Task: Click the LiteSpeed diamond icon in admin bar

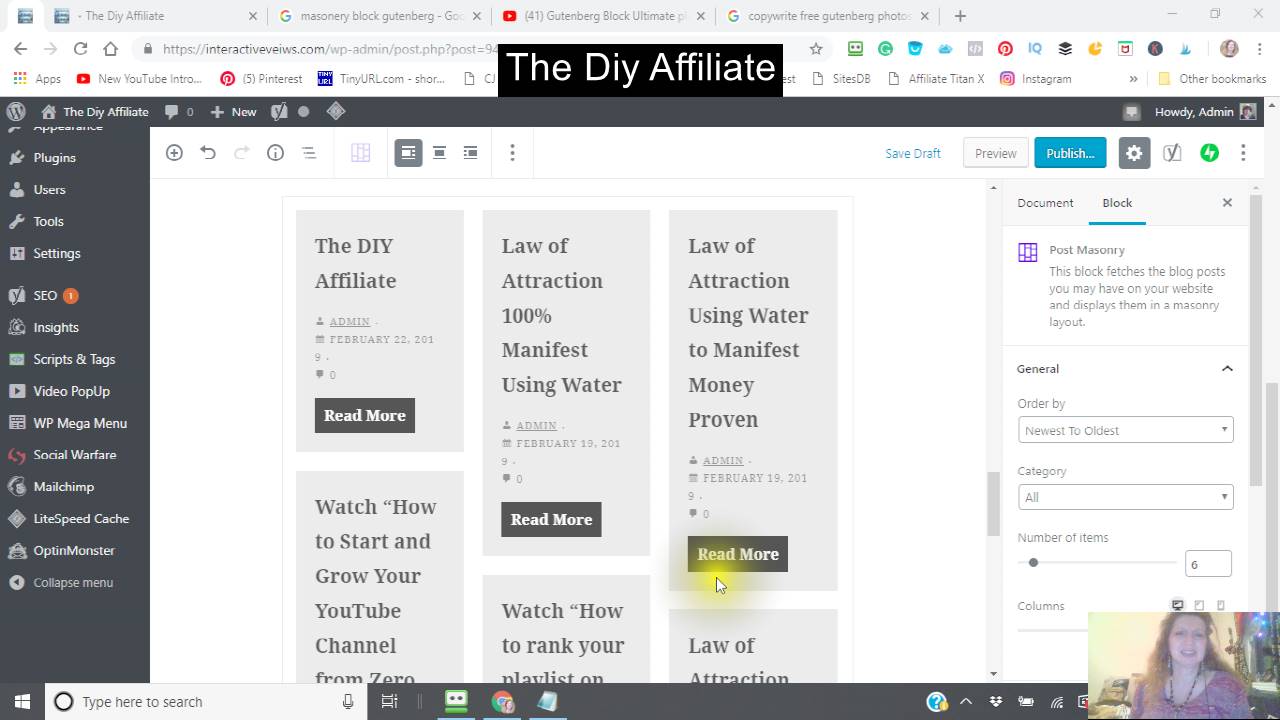Action: pos(336,112)
